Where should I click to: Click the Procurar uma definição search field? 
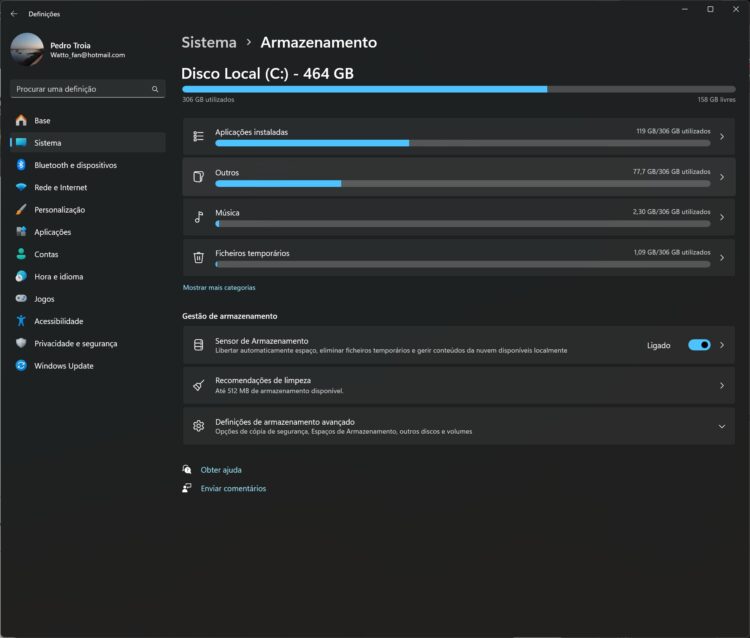click(x=80, y=89)
